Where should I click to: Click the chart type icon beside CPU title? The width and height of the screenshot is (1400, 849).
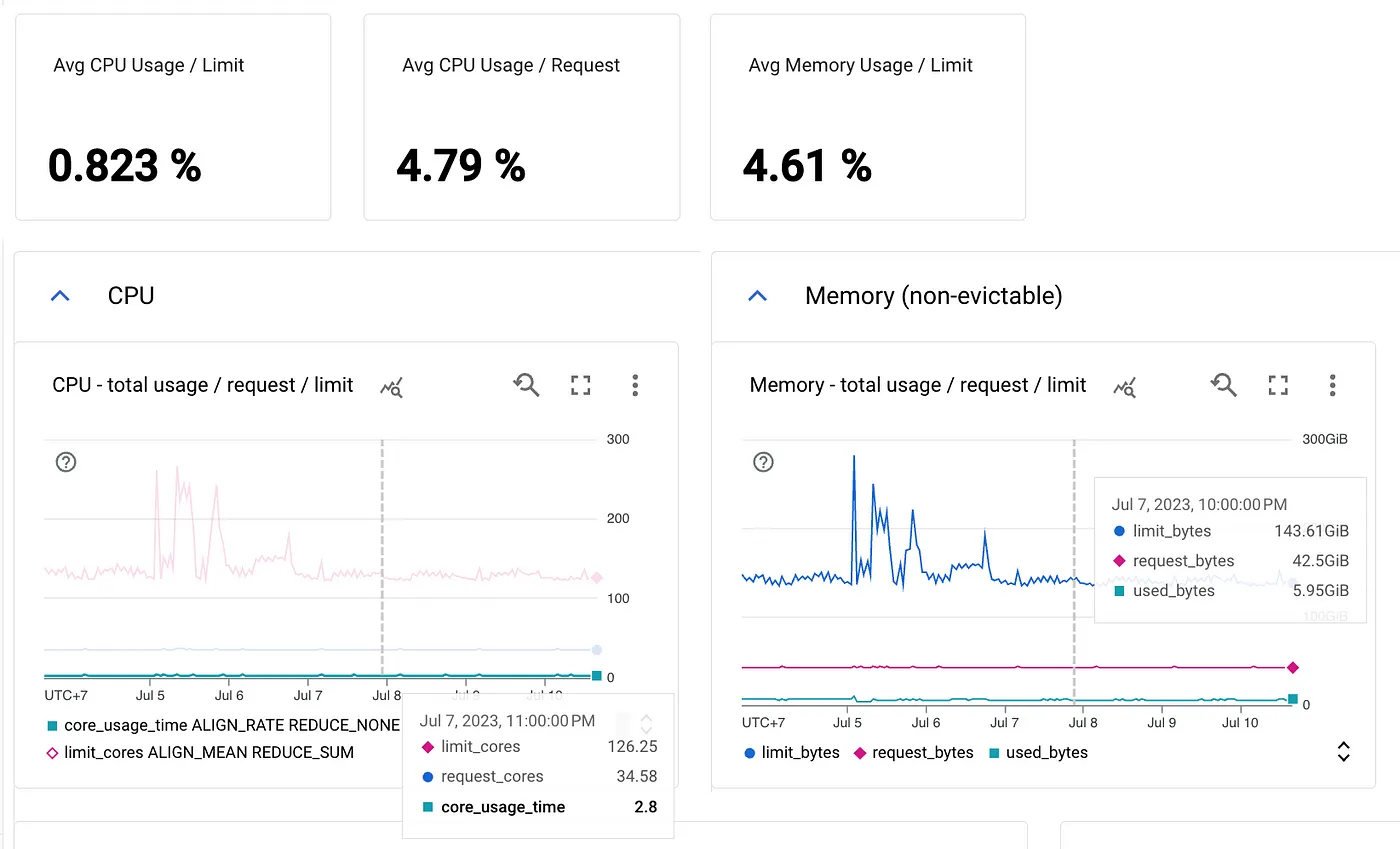(x=391, y=387)
